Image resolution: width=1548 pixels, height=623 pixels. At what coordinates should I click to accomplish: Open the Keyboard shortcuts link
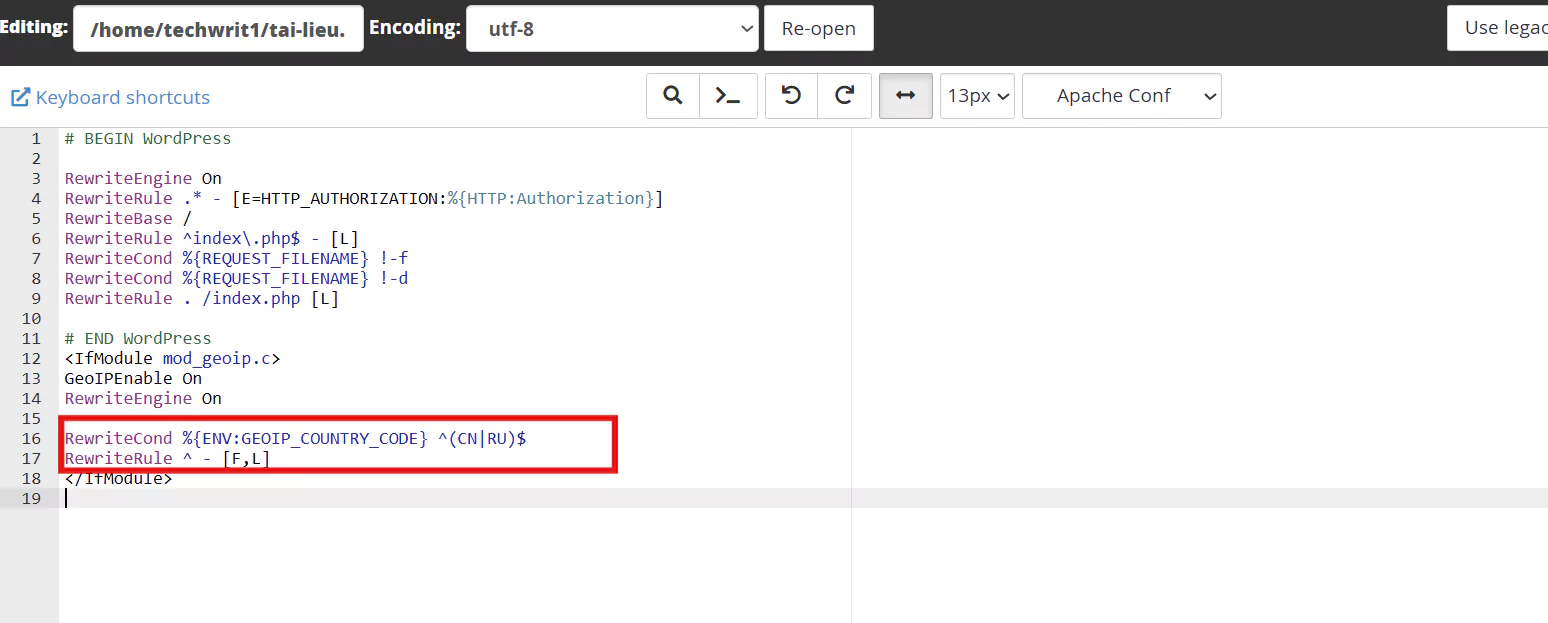pyautogui.click(x=111, y=97)
